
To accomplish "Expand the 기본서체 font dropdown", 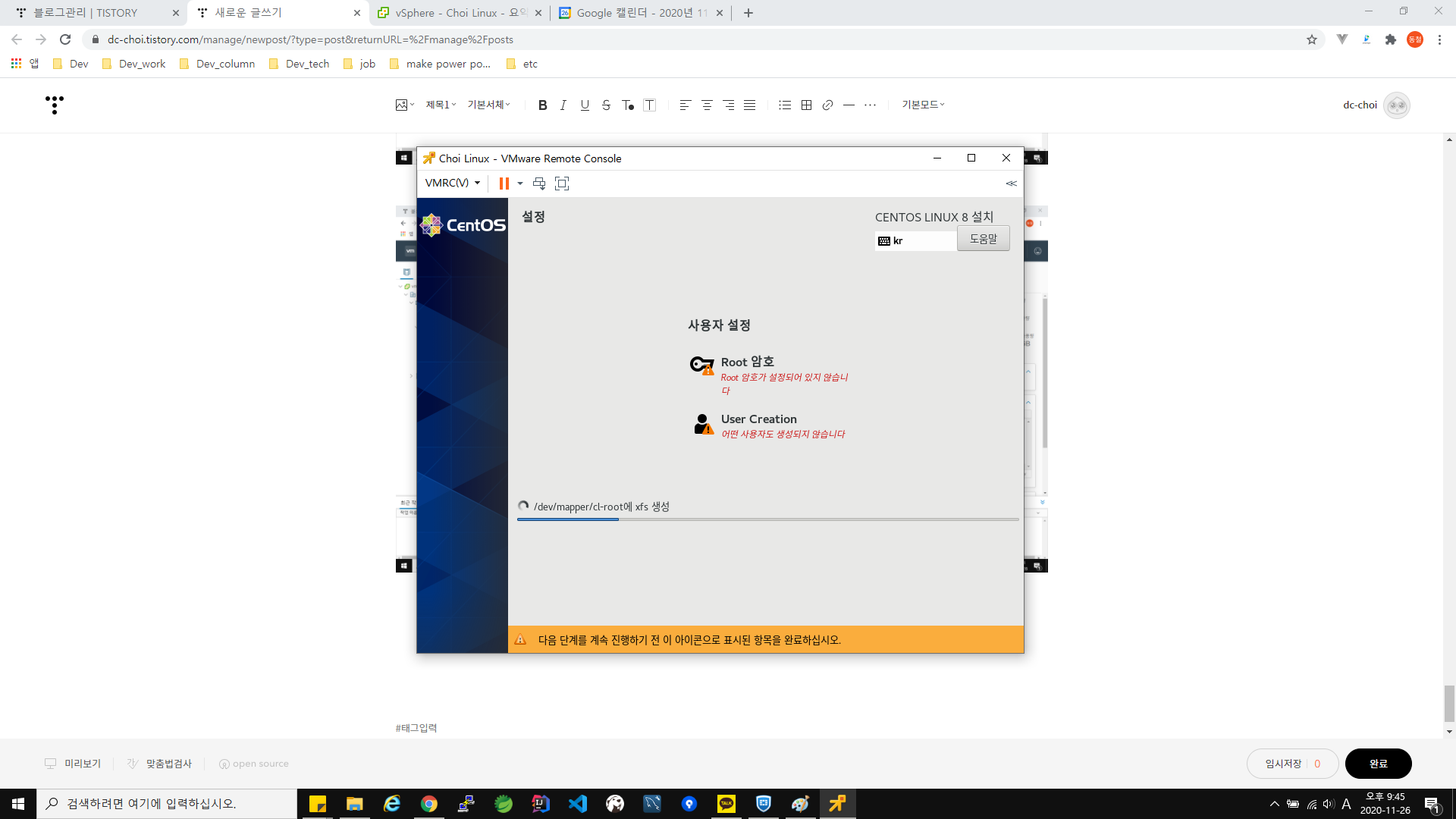I will tap(488, 105).
